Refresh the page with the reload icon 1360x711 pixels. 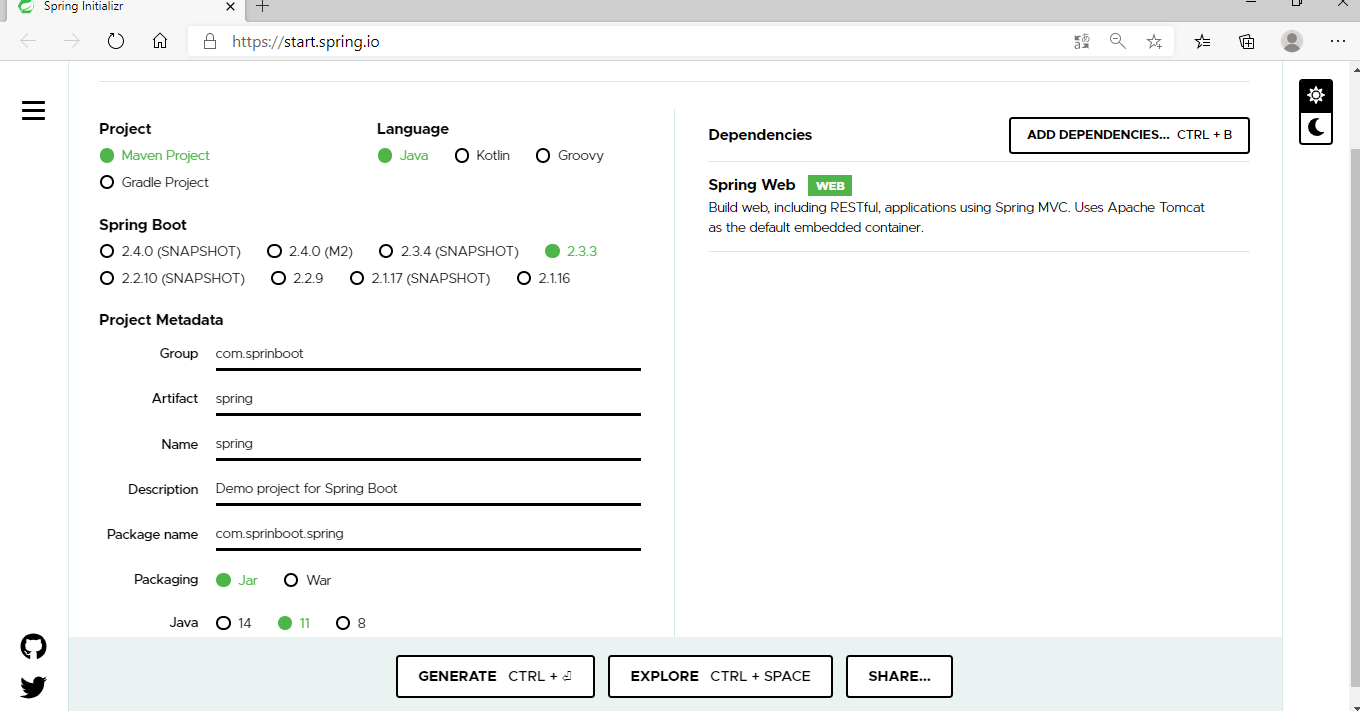pyautogui.click(x=116, y=41)
